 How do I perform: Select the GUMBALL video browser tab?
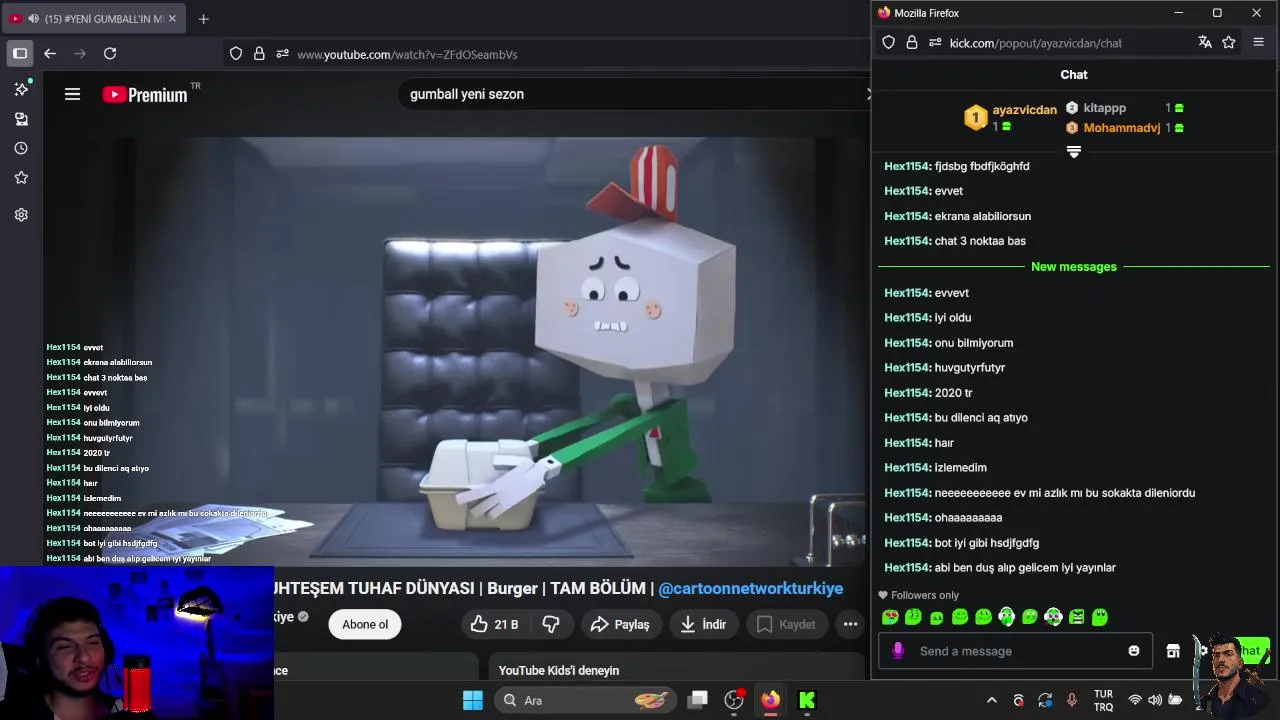[x=95, y=19]
